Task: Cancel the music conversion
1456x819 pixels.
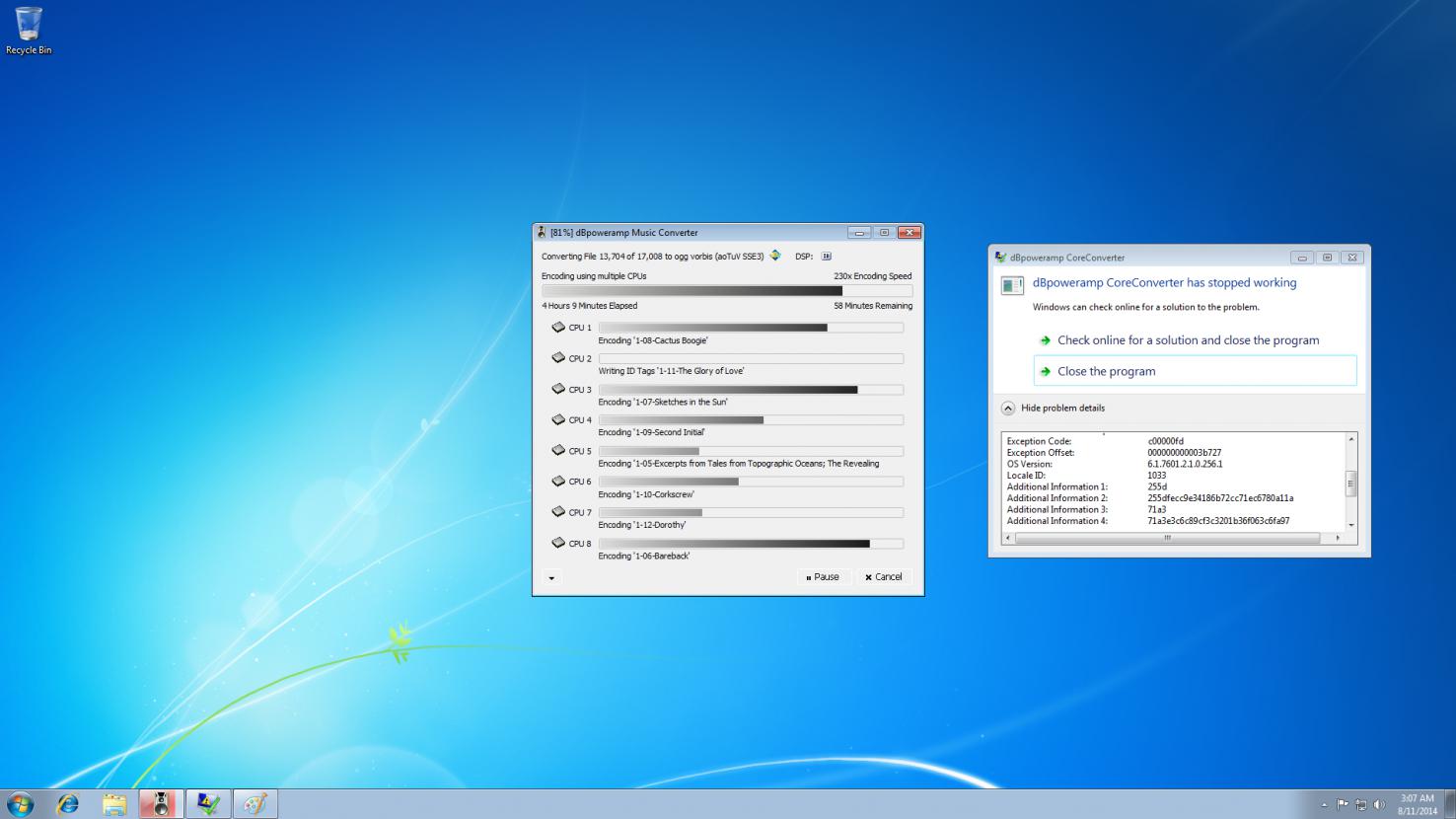Action: point(884,577)
